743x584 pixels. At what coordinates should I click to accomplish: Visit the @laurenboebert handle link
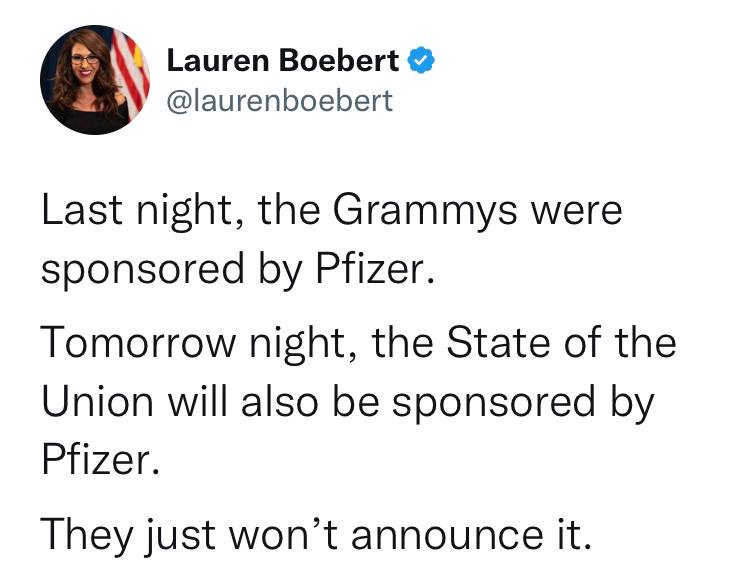[x=280, y=101]
